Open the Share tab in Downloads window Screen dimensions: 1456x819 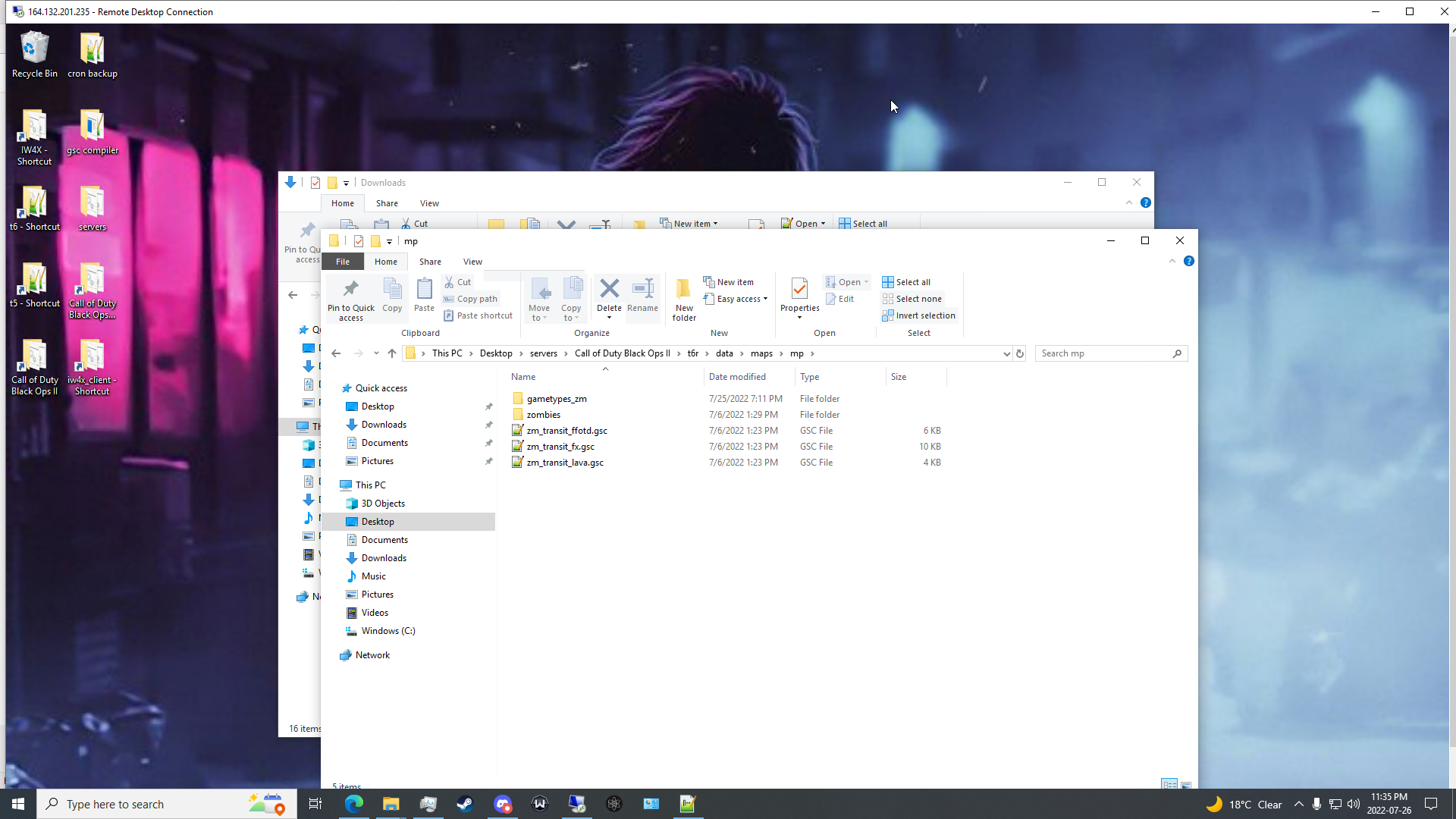(x=387, y=203)
